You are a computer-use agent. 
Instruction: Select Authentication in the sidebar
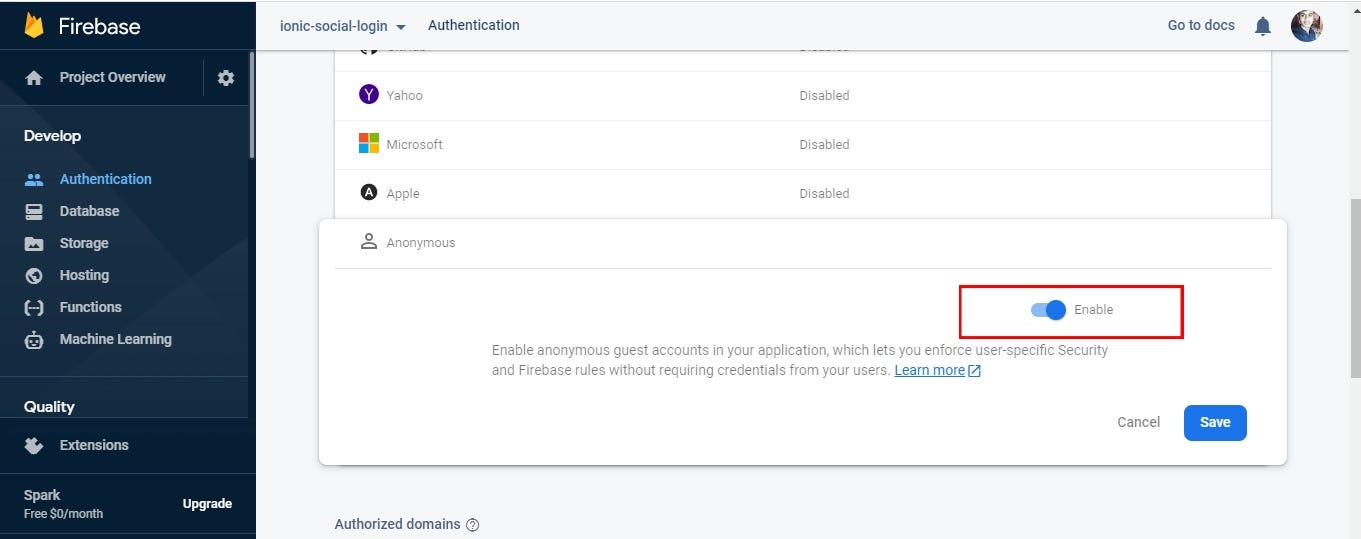tap(106, 179)
